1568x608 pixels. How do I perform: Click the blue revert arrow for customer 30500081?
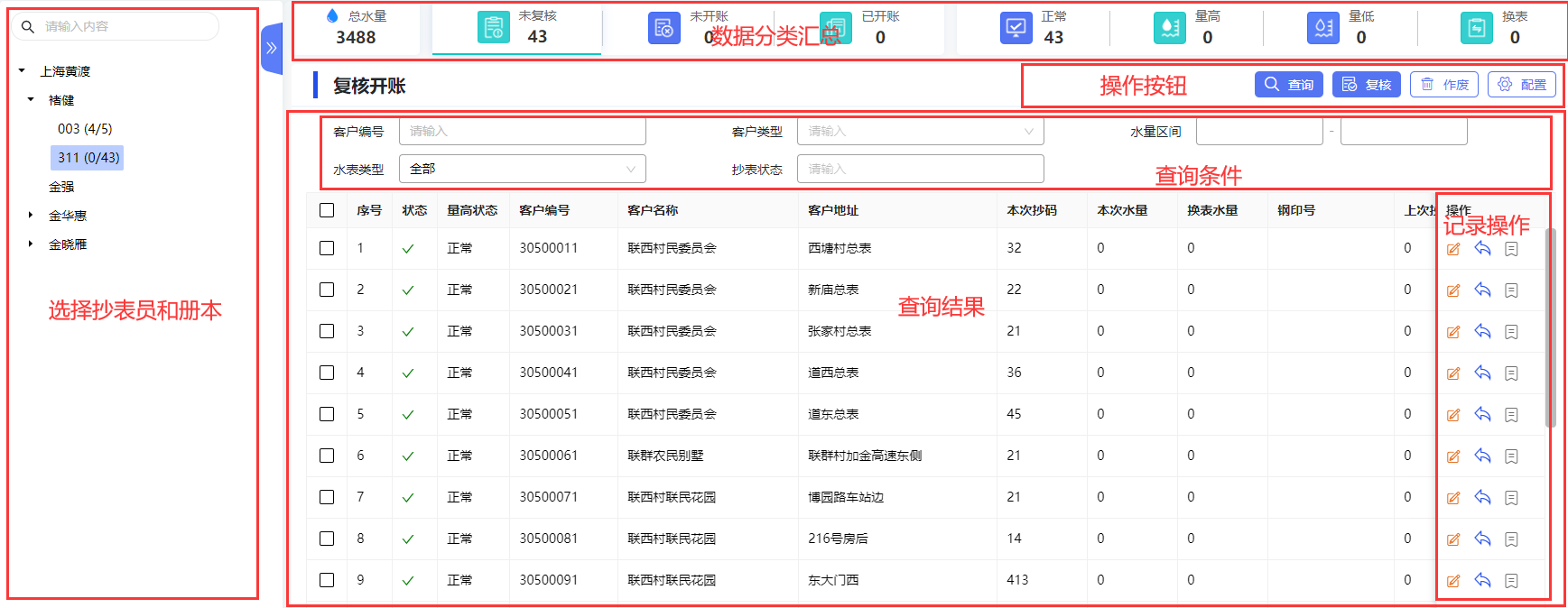(x=1482, y=539)
